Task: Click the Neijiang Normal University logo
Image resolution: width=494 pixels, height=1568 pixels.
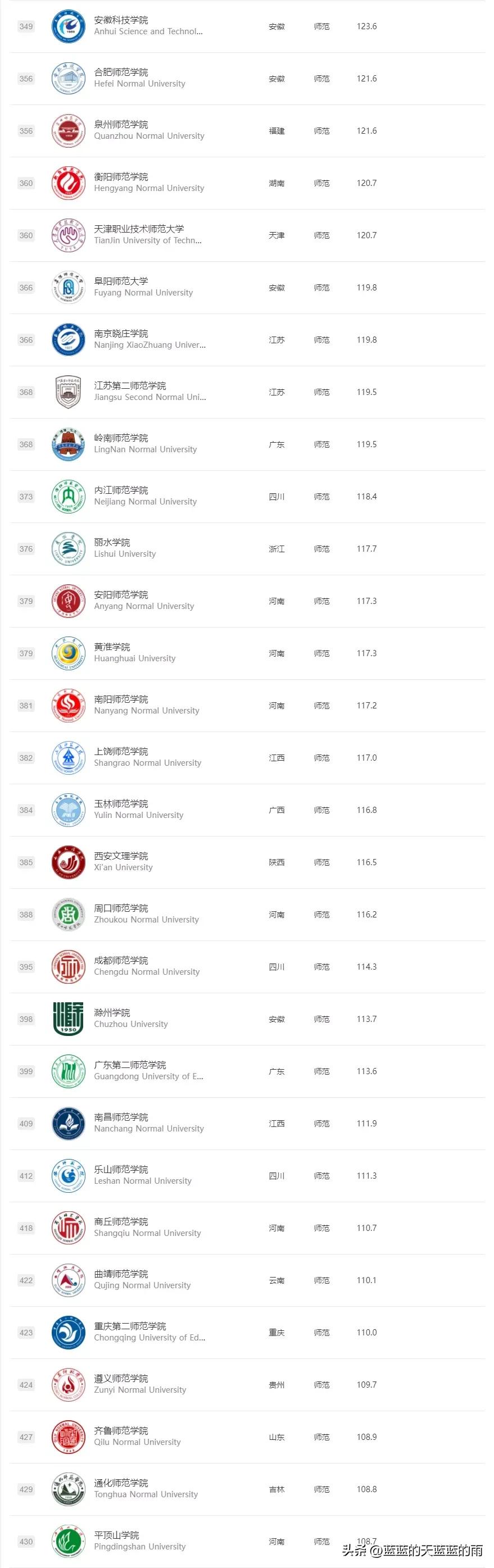Action: pos(68,497)
